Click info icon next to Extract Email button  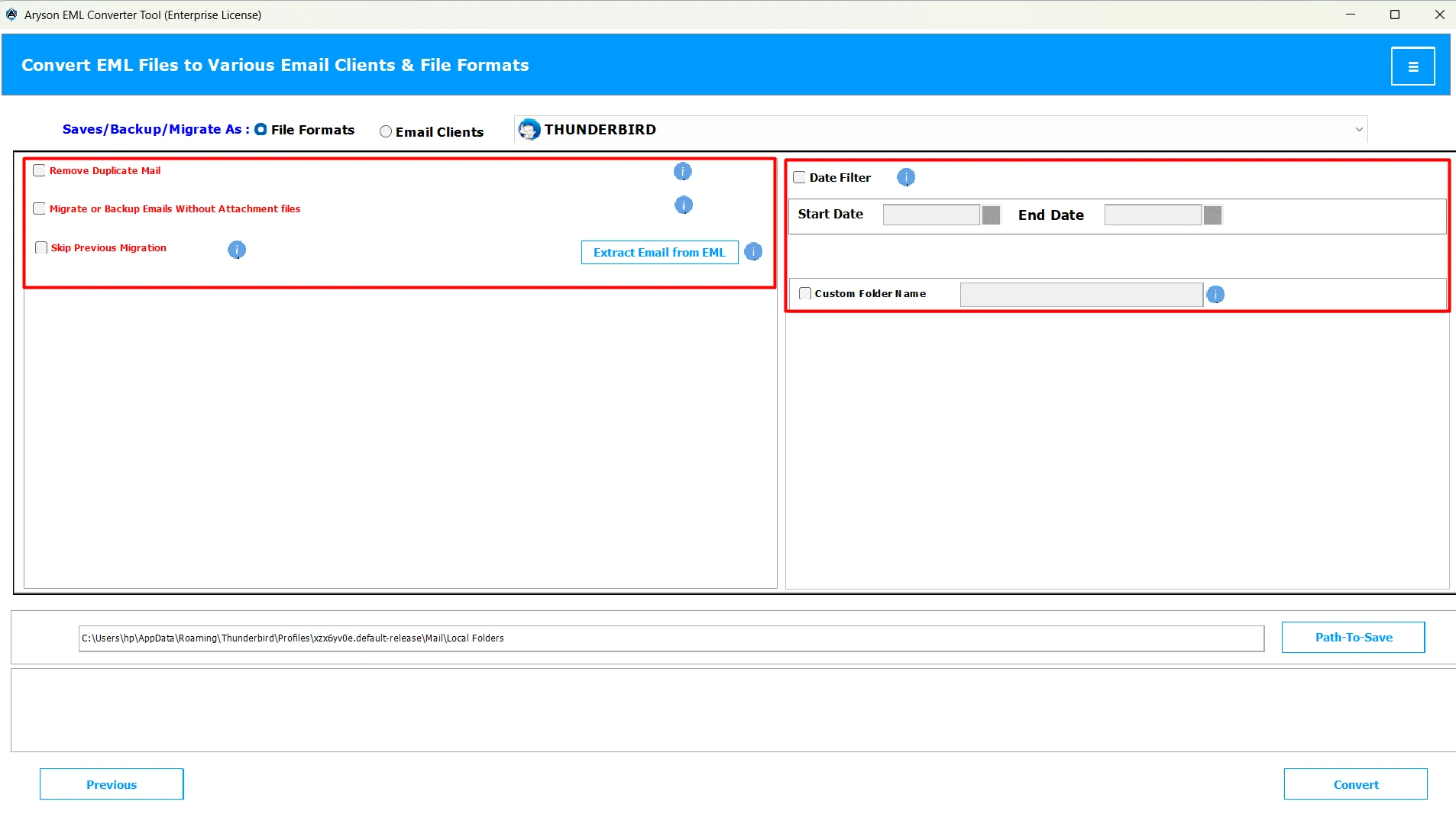point(753,252)
